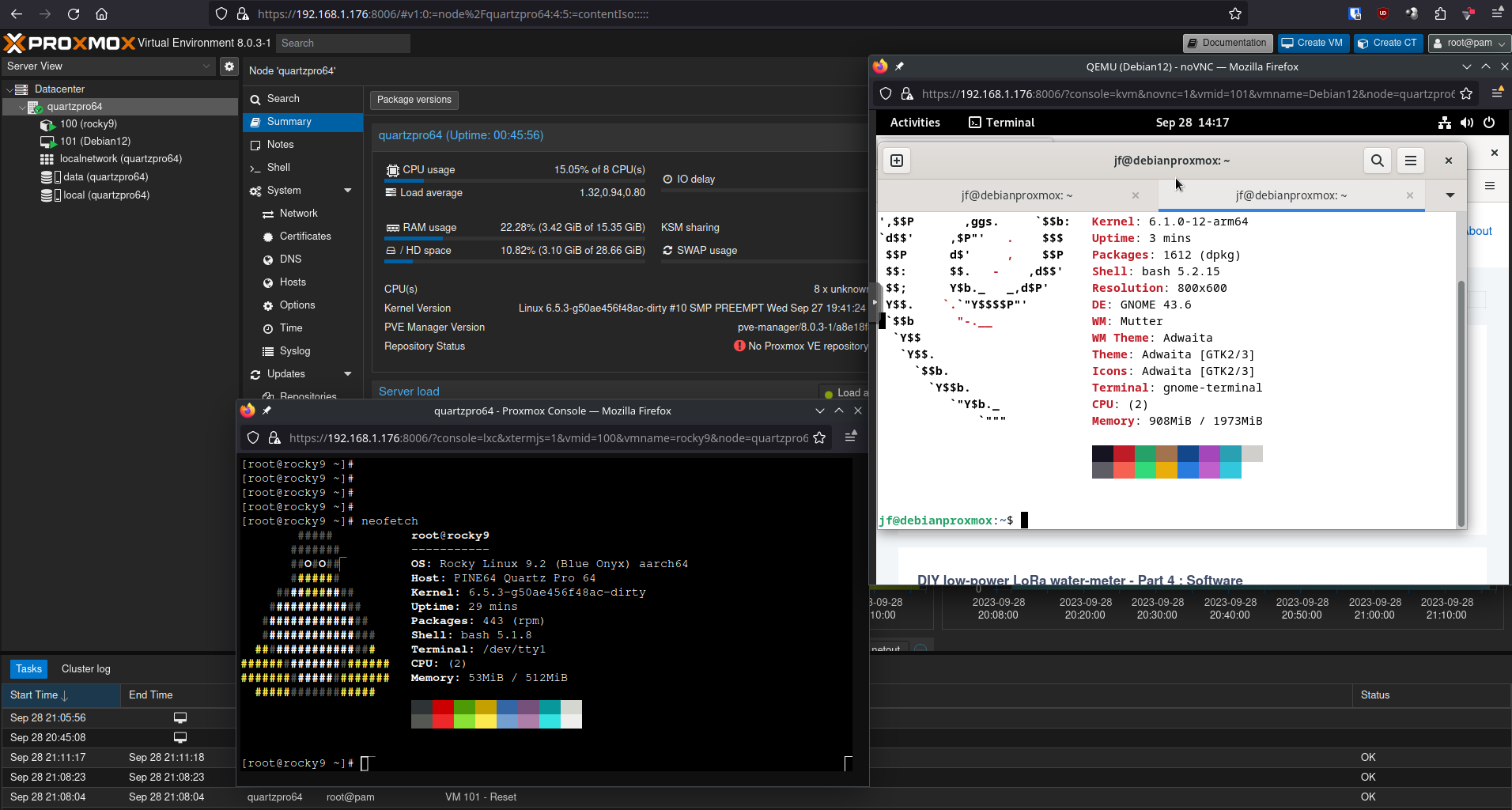
Task: Click Create CT button
Action: click(1388, 43)
